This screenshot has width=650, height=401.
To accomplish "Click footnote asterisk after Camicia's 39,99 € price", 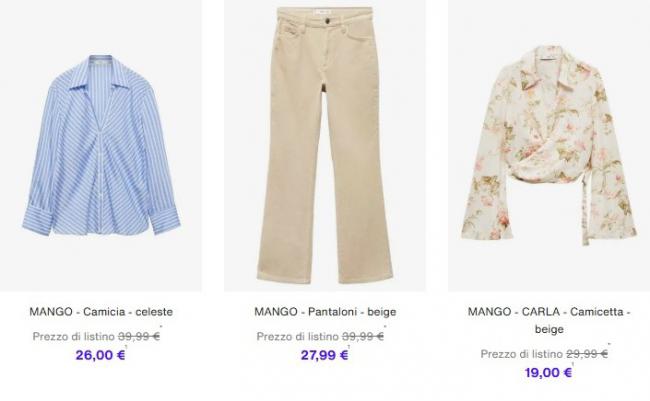I will [x=161, y=328].
